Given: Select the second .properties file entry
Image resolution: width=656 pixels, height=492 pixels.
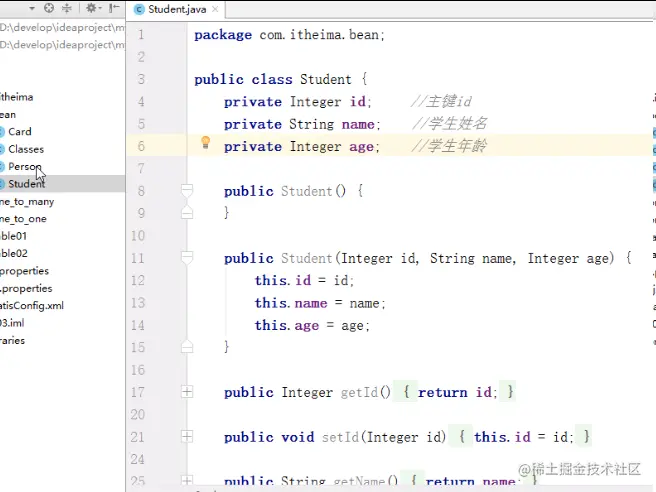Looking at the screenshot, I should point(26,289).
